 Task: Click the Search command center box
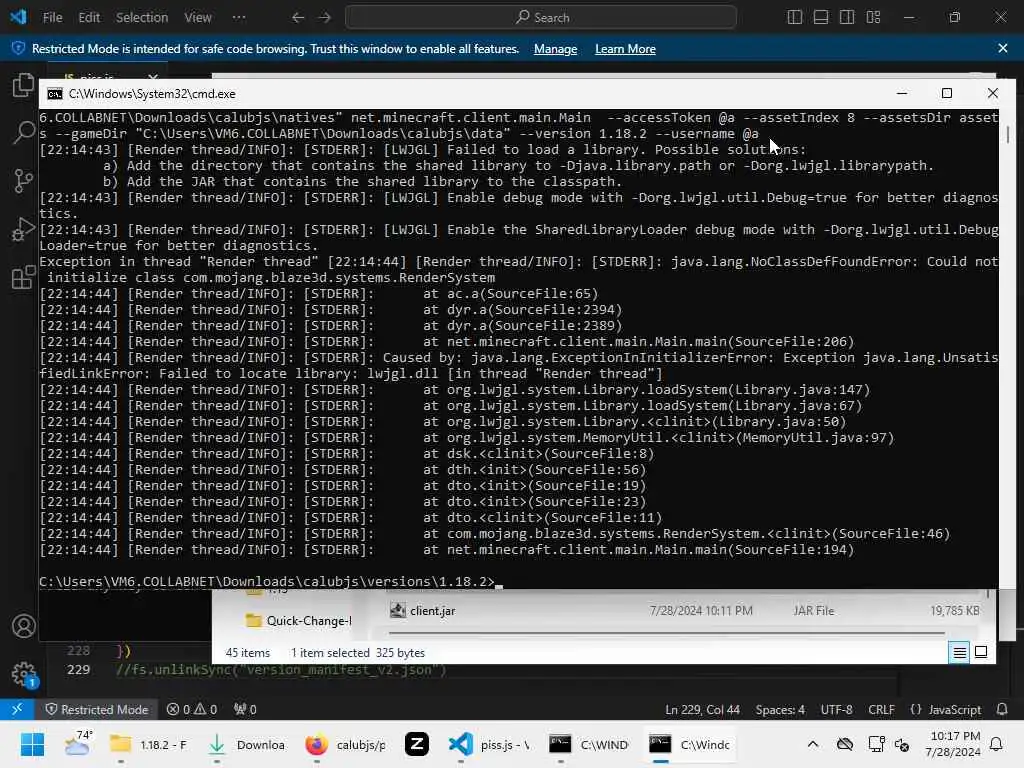(541, 18)
